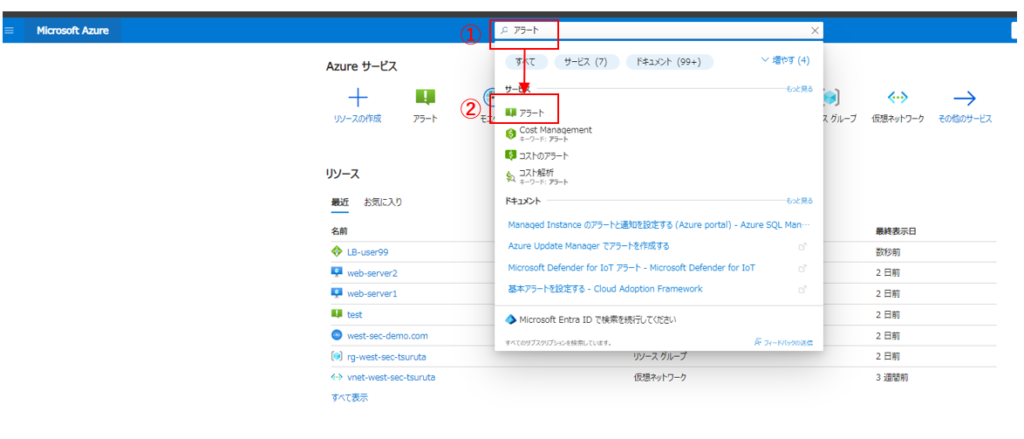This screenshot has width=1024, height=439.
Task: Click the resource group icon beside rg-west-sec-tsuruta
Action: [x=337, y=357]
